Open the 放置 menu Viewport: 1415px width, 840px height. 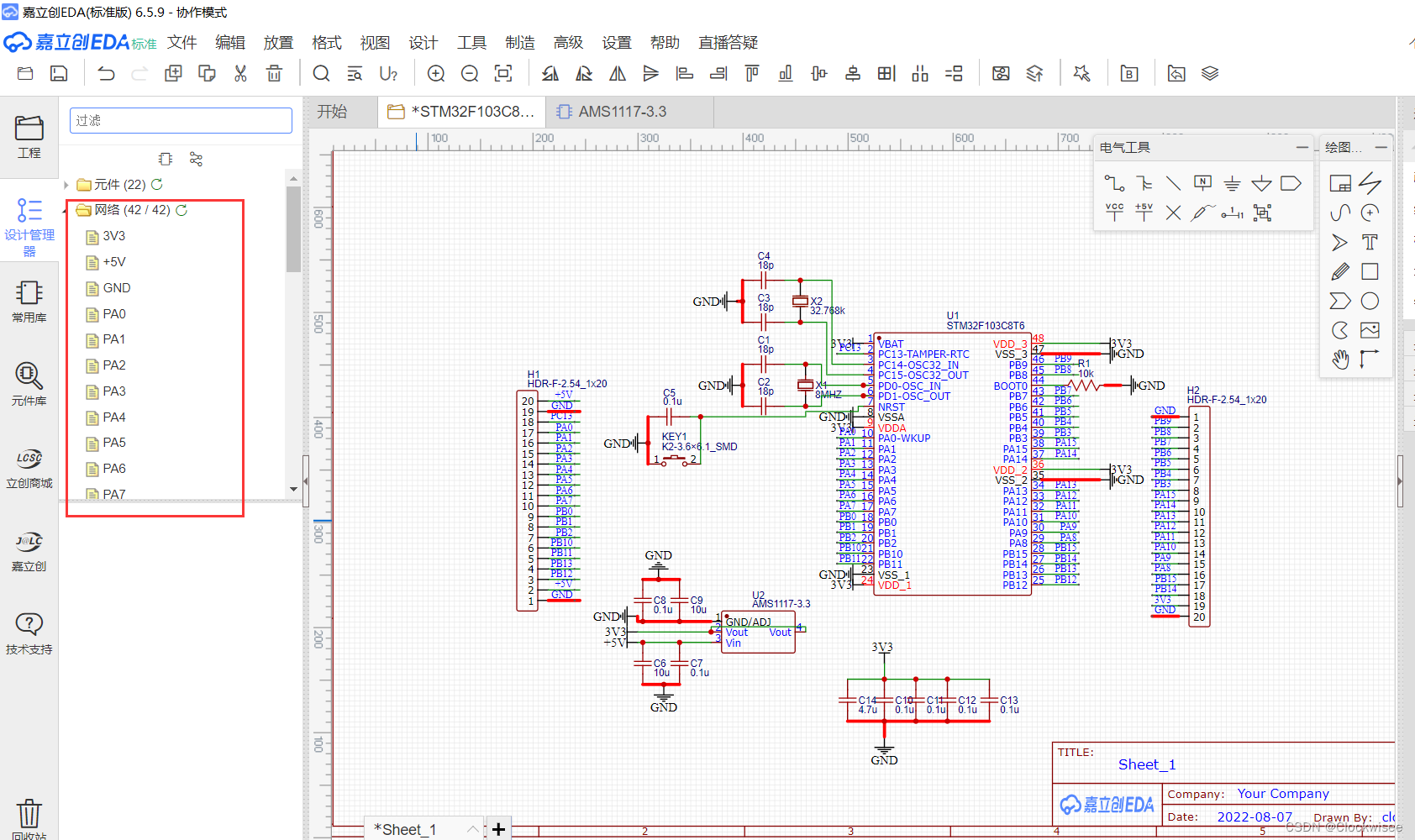pos(278,43)
